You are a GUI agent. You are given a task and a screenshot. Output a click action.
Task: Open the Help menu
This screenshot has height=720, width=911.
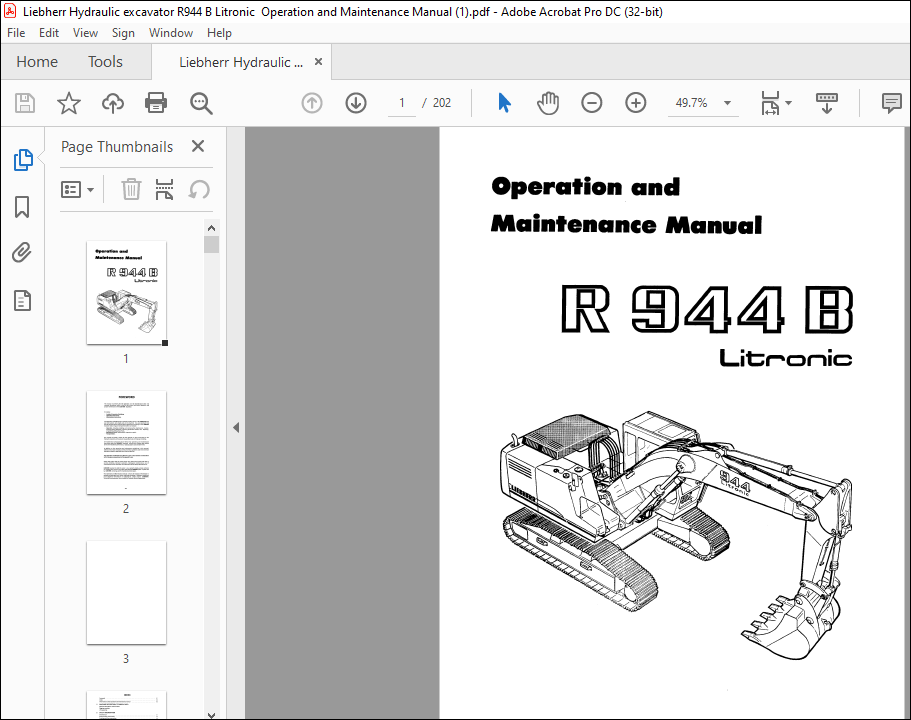[x=219, y=33]
